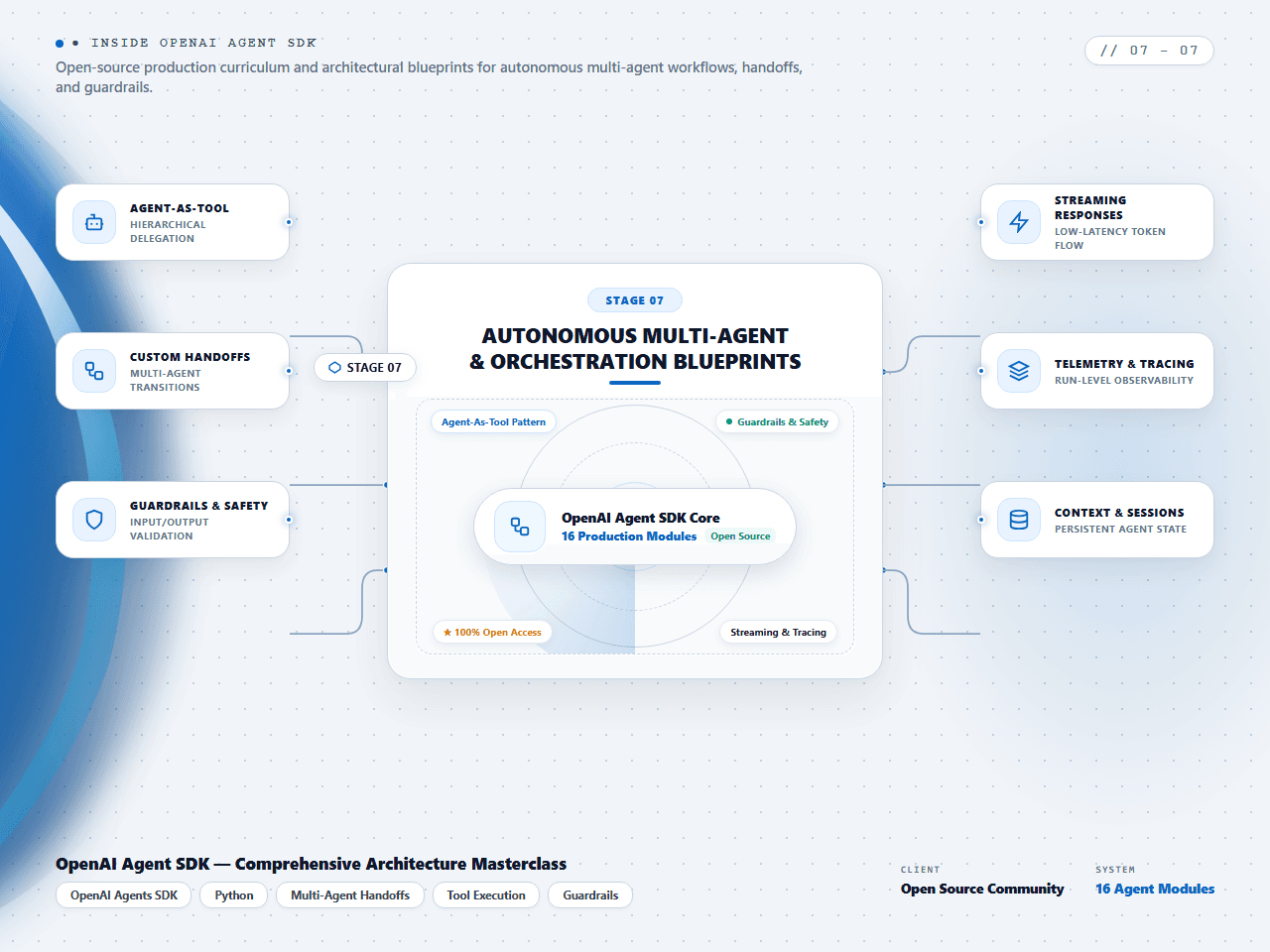This screenshot has width=1270, height=952.
Task: Open the Agent-As-Tool card title
Action: pyautogui.click(x=180, y=208)
